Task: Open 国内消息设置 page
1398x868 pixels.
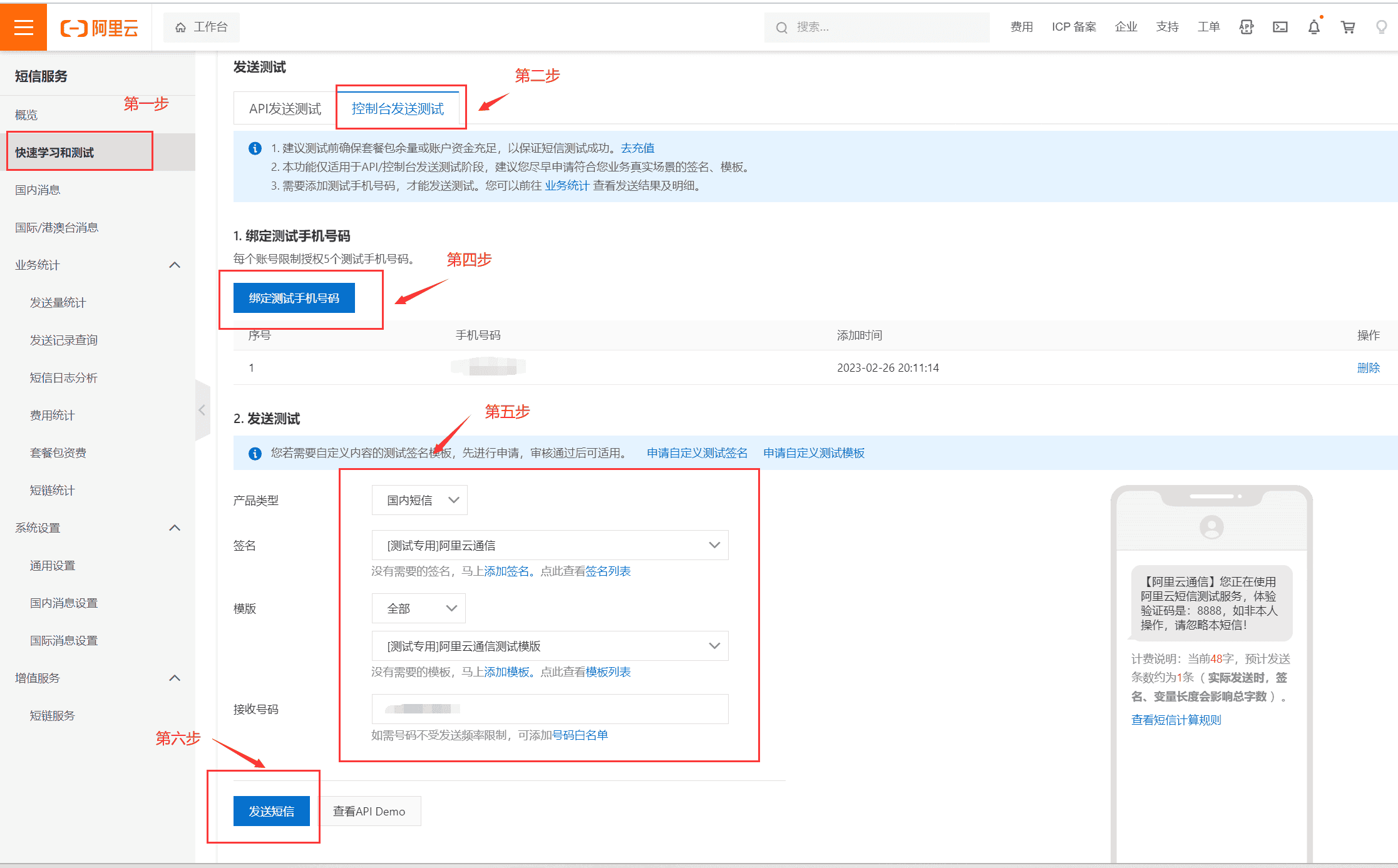Action: click(63, 603)
